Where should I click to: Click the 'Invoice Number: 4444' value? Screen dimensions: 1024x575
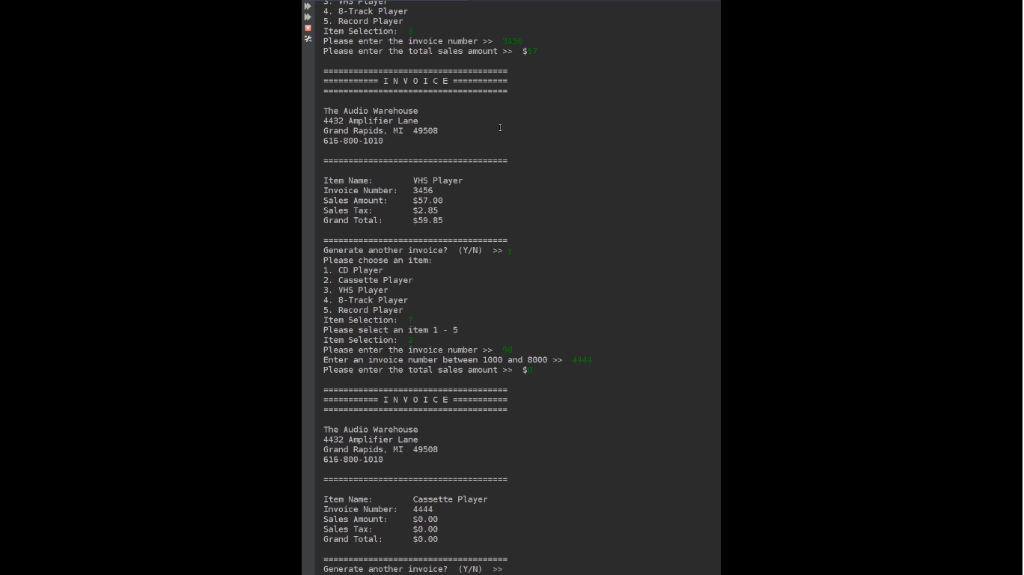(x=423, y=510)
